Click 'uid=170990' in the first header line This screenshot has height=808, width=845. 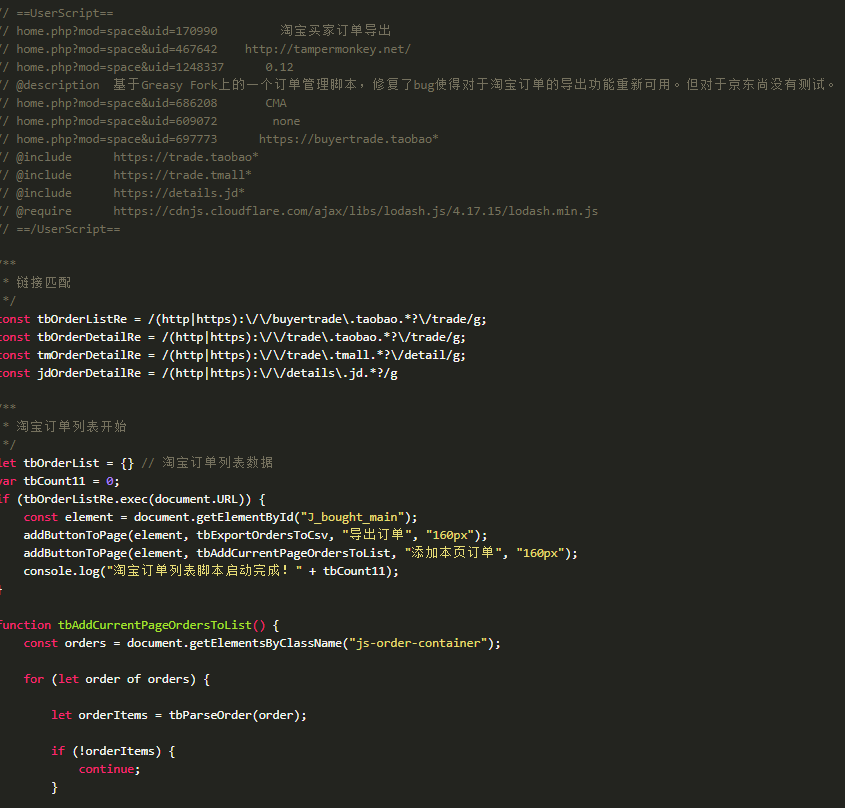tap(183, 31)
